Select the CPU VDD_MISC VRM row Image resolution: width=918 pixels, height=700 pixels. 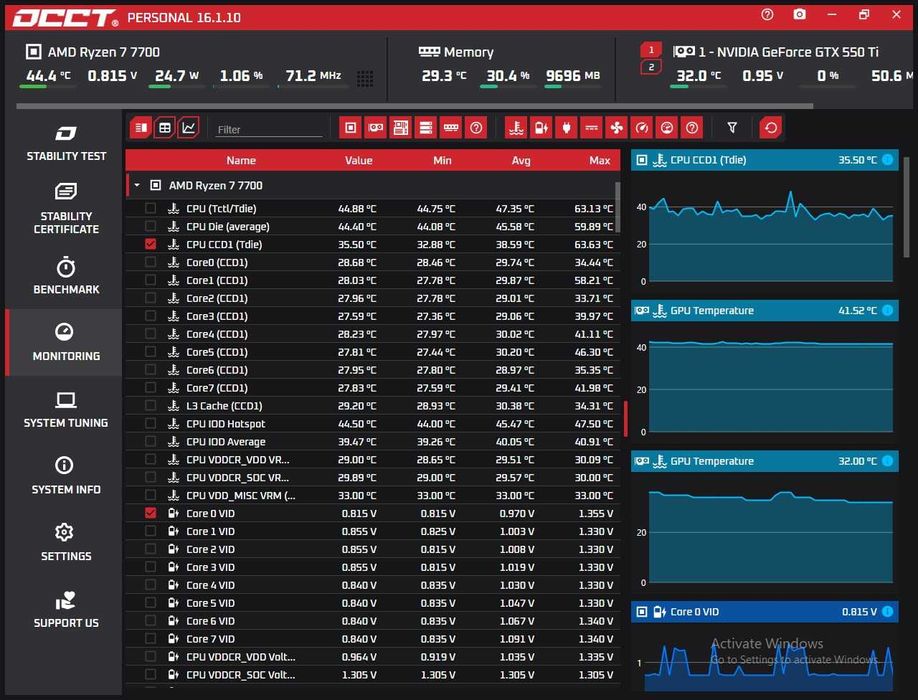[x=372, y=496]
